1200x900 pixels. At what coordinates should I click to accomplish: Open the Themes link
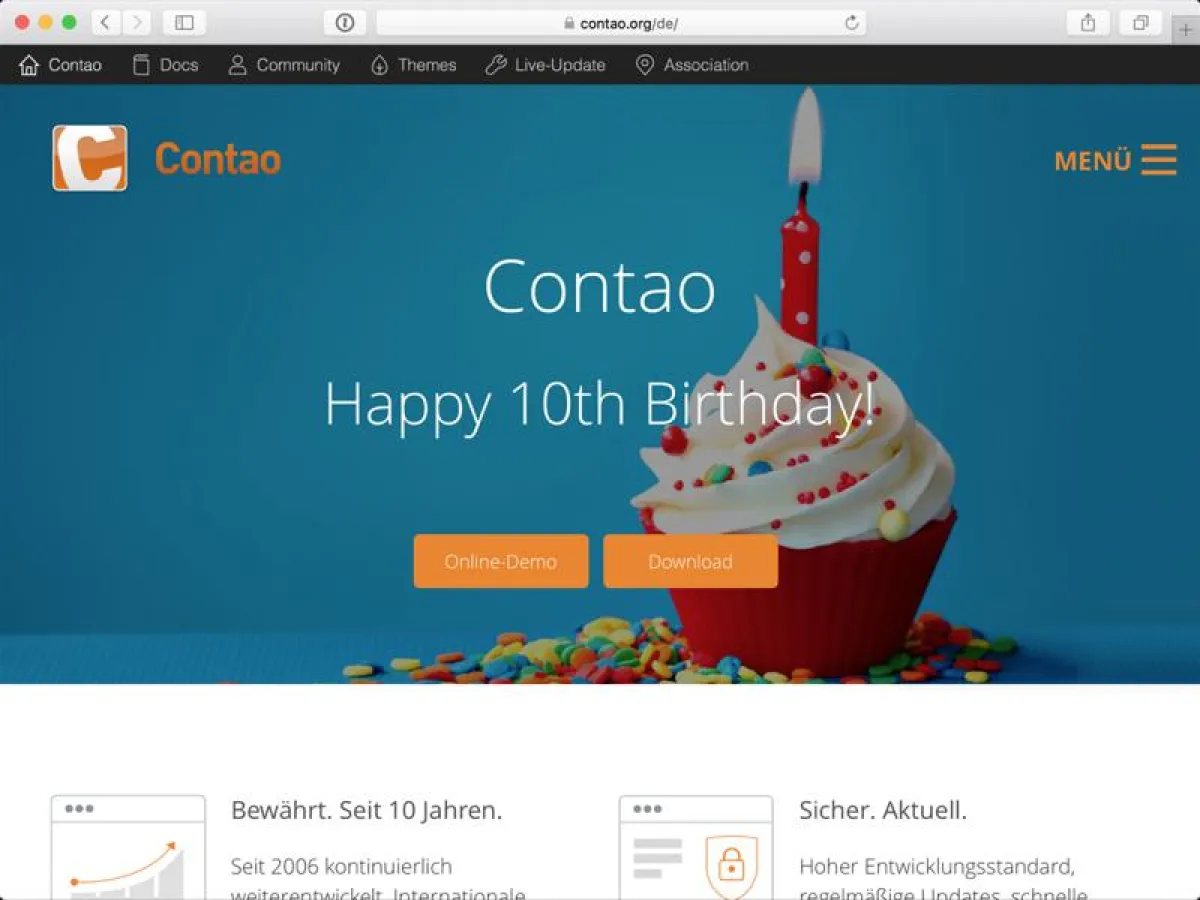pos(413,65)
